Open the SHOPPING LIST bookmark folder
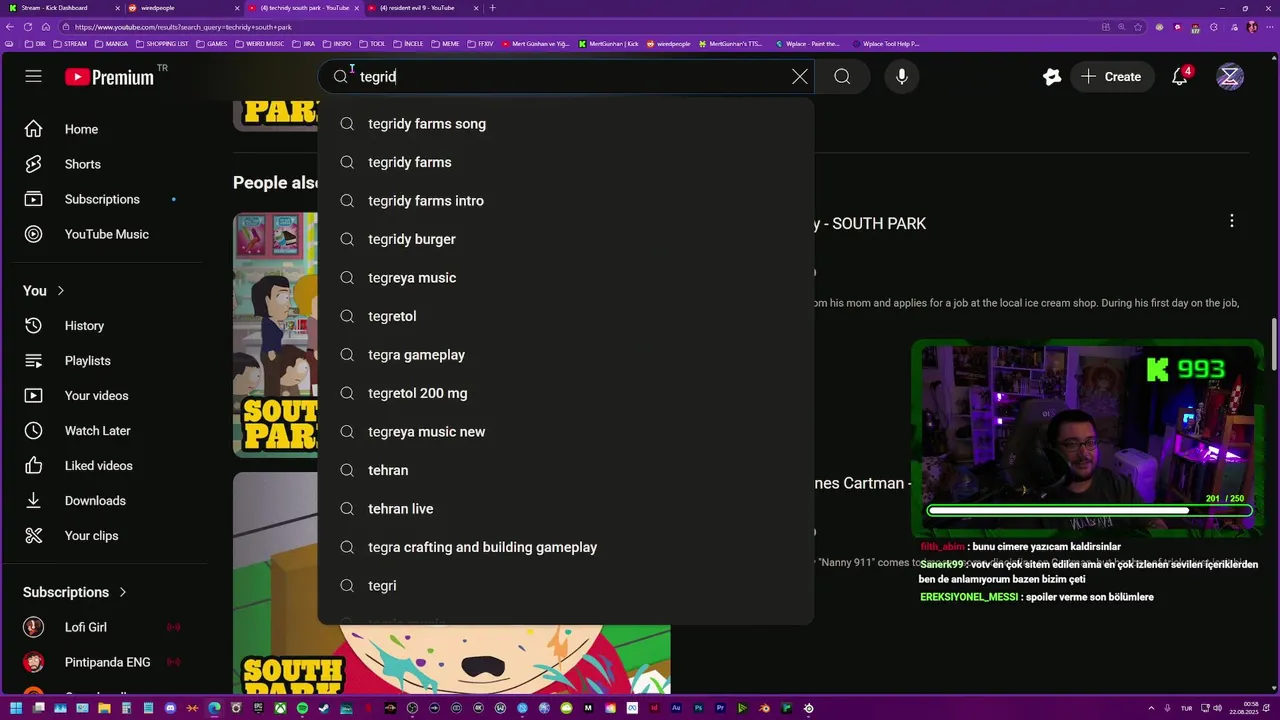1280x720 pixels. [161, 44]
